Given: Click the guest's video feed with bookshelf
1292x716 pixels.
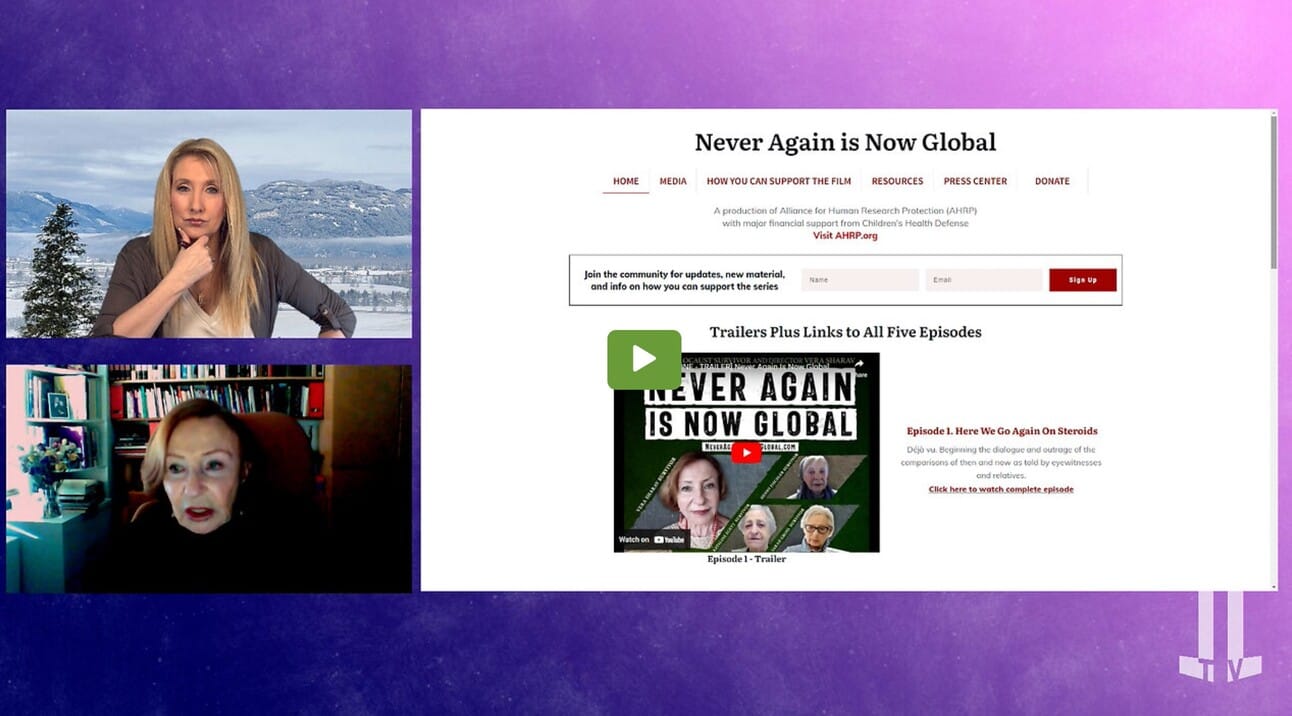Looking at the screenshot, I should pyautogui.click(x=209, y=479).
